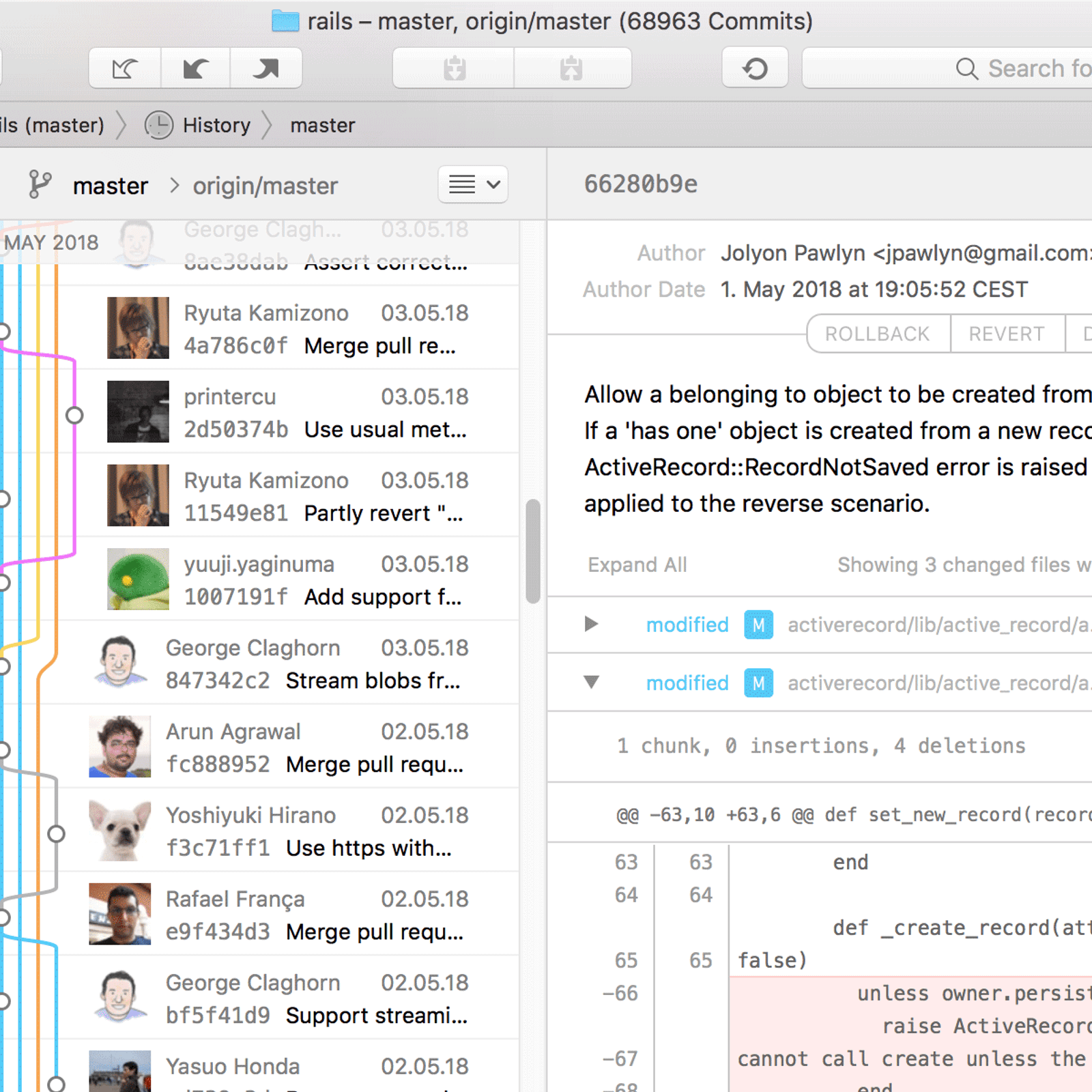Select the origin/master branch label

(265, 186)
